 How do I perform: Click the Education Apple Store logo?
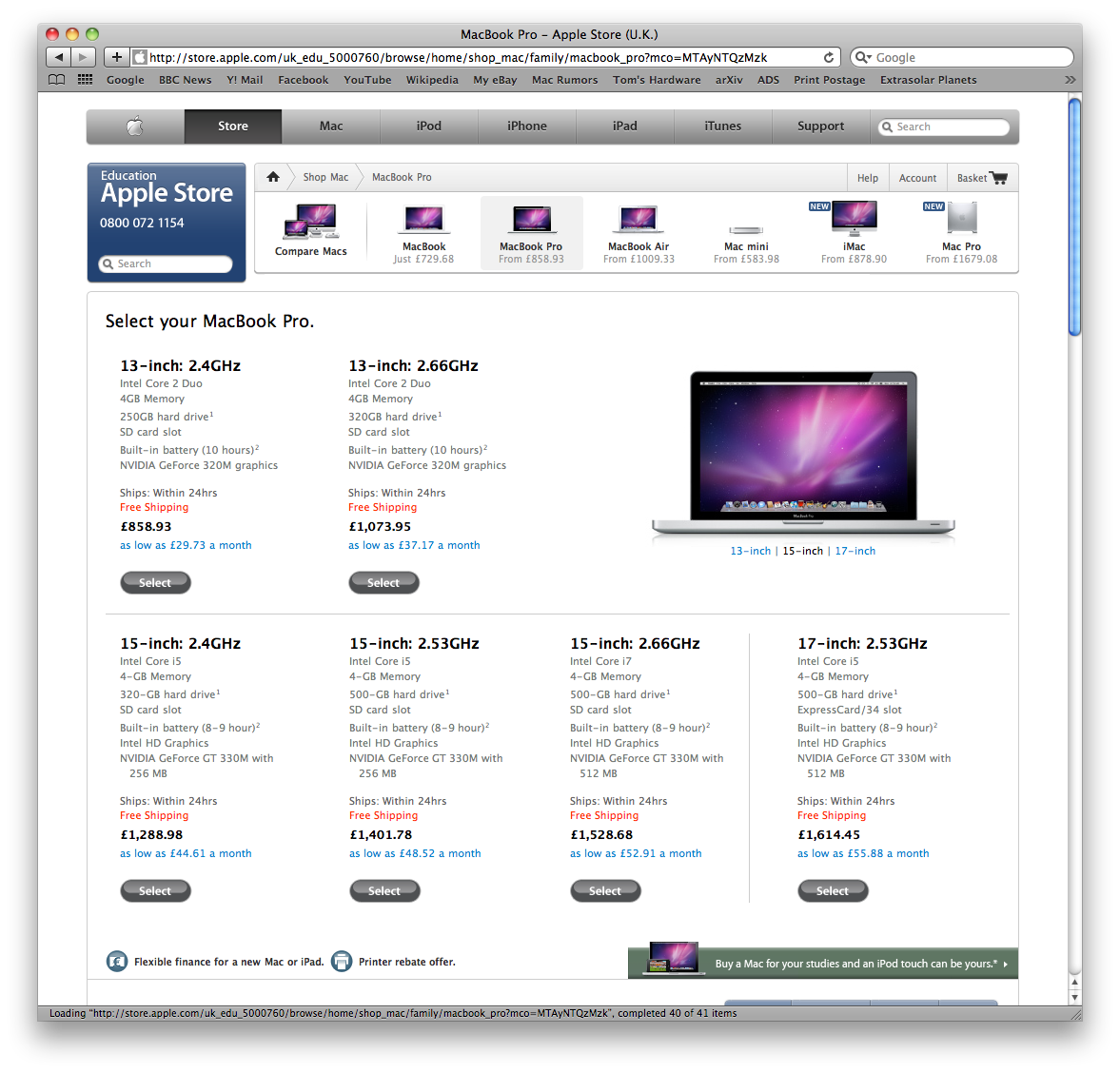coord(167,187)
